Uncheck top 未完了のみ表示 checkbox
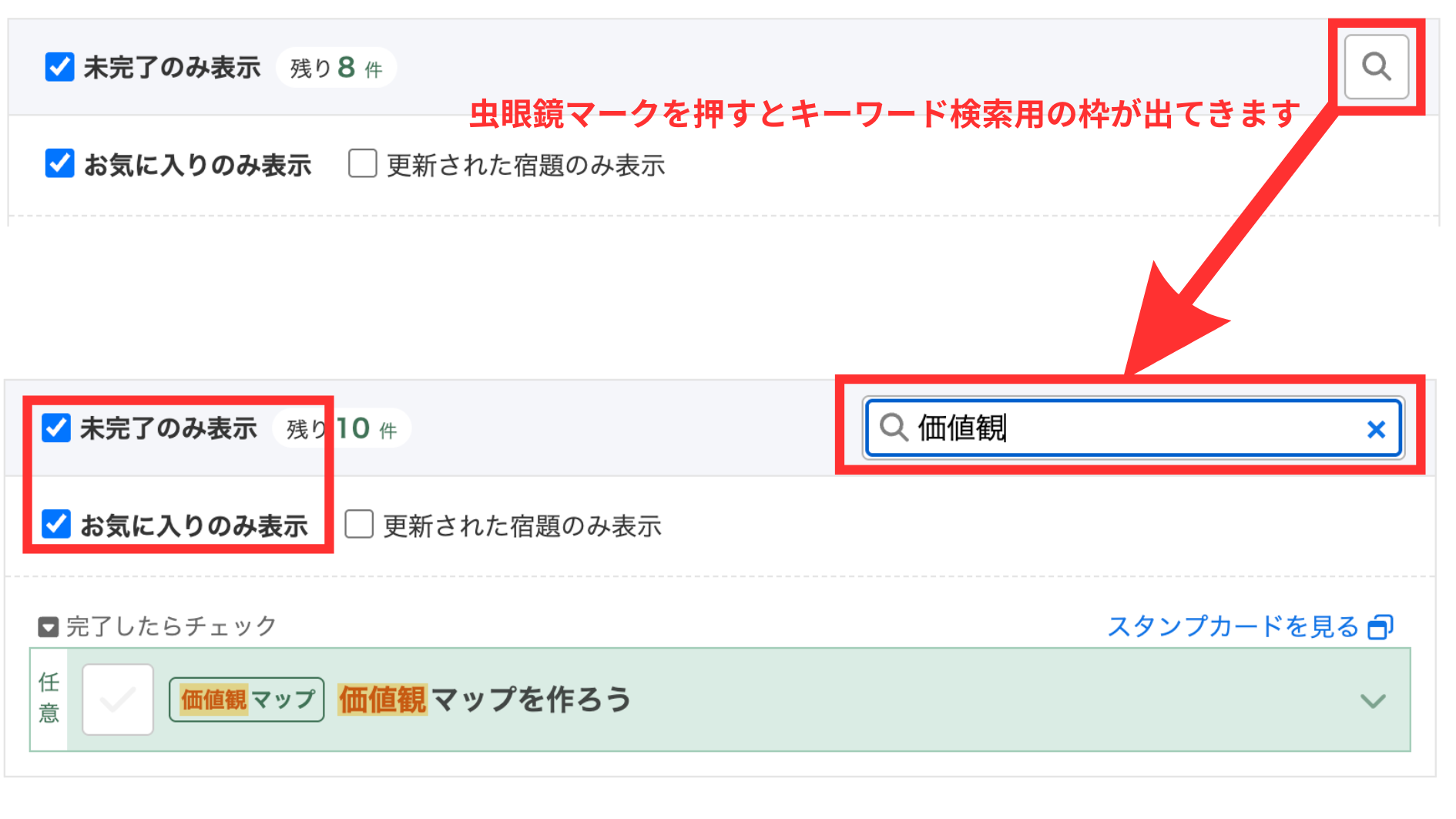This screenshot has width=1456, height=819. (x=60, y=67)
